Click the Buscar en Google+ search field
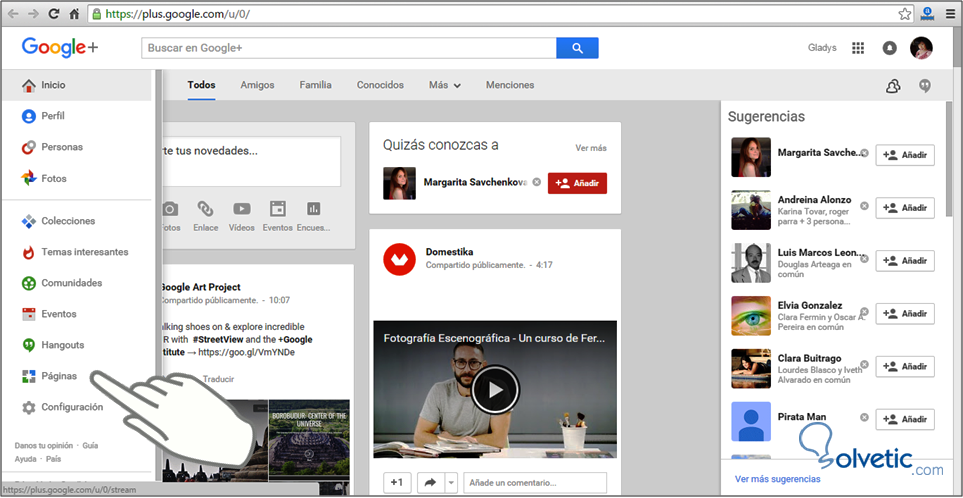 (x=349, y=48)
